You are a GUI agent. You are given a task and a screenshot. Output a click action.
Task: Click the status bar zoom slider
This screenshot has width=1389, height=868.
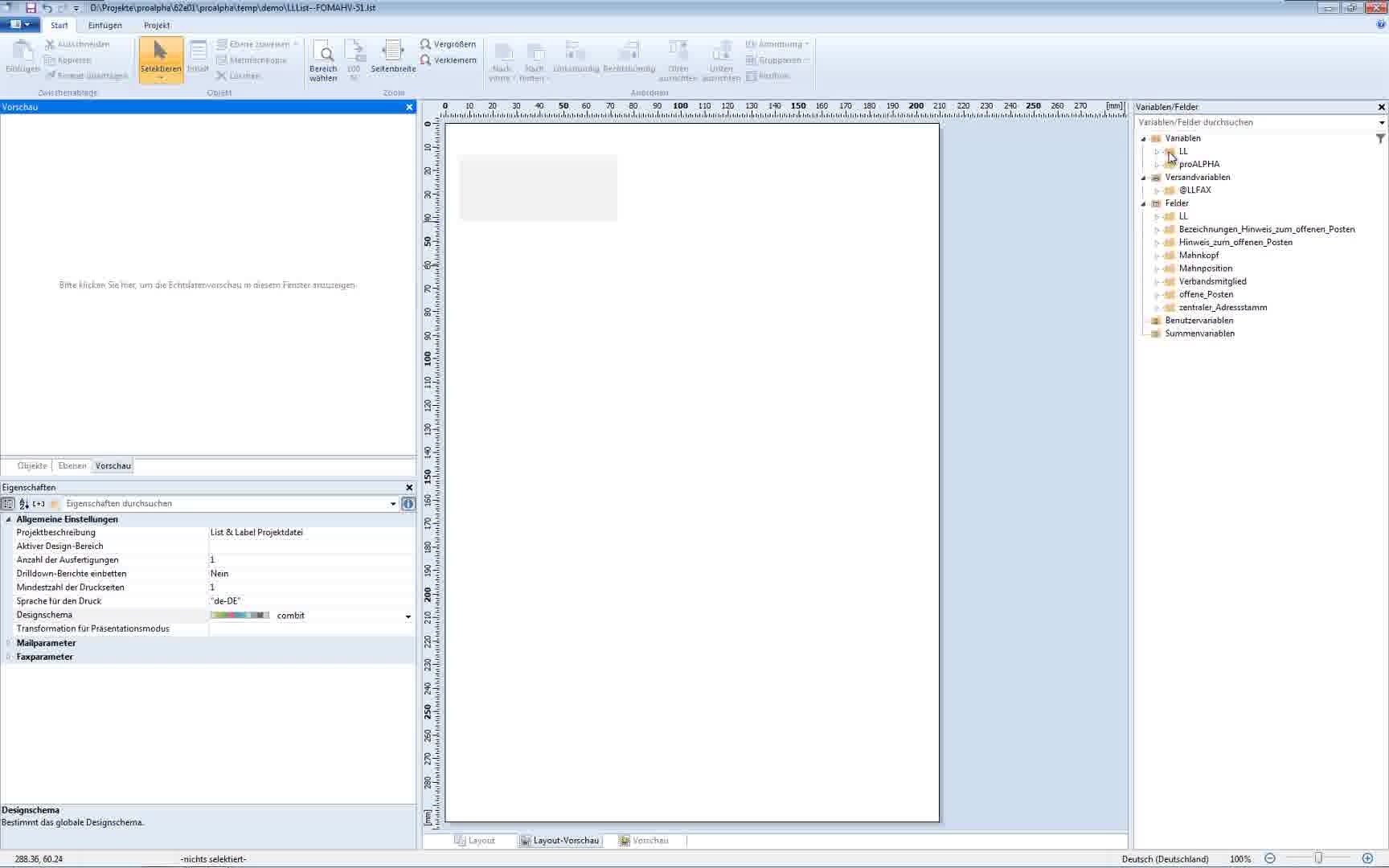click(1318, 858)
